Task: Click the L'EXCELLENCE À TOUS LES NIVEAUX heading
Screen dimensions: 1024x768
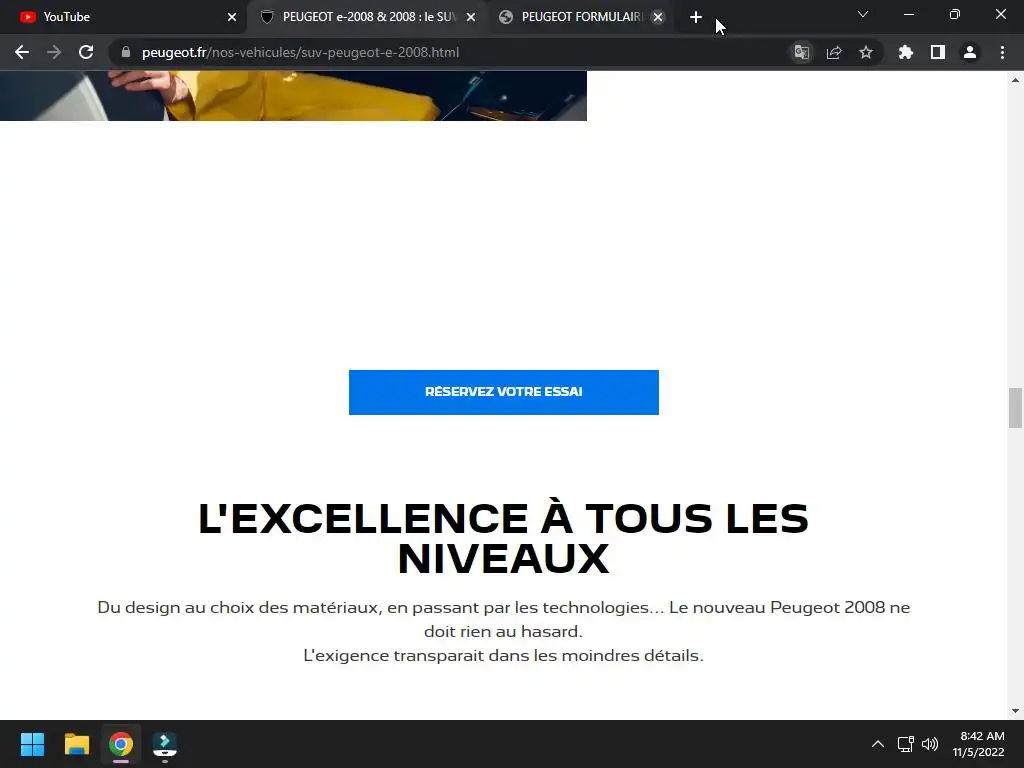Action: [504, 538]
